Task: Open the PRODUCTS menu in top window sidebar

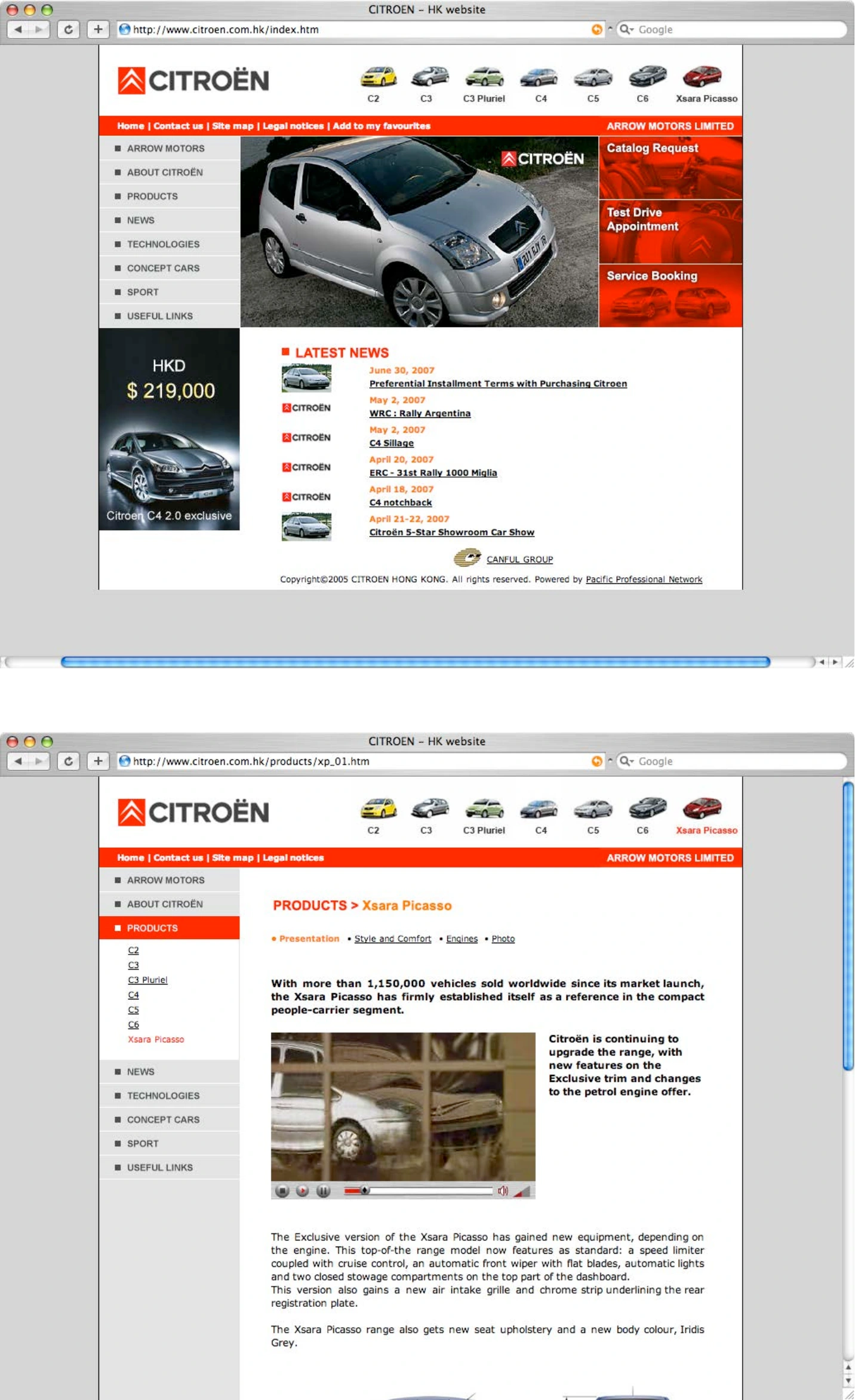Action: click(170, 196)
